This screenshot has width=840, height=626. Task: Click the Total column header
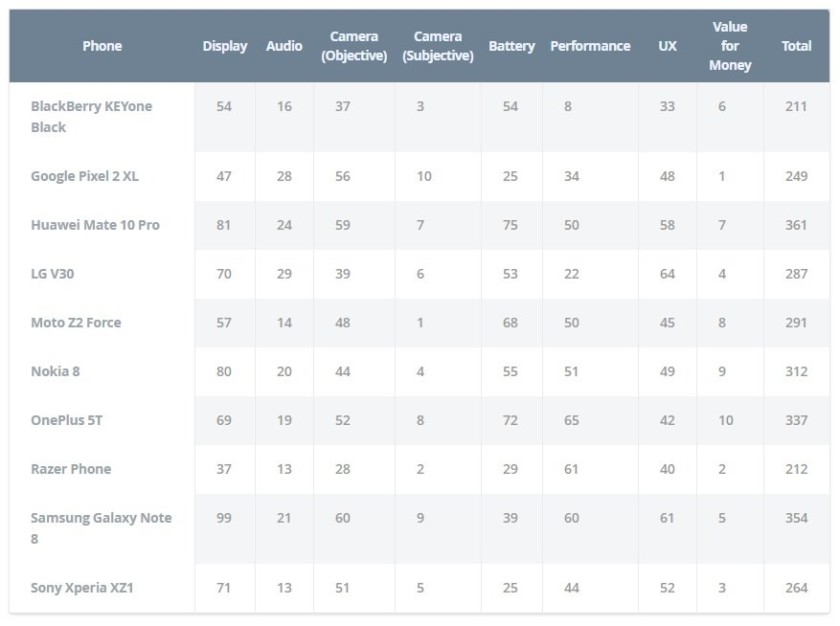[796, 46]
